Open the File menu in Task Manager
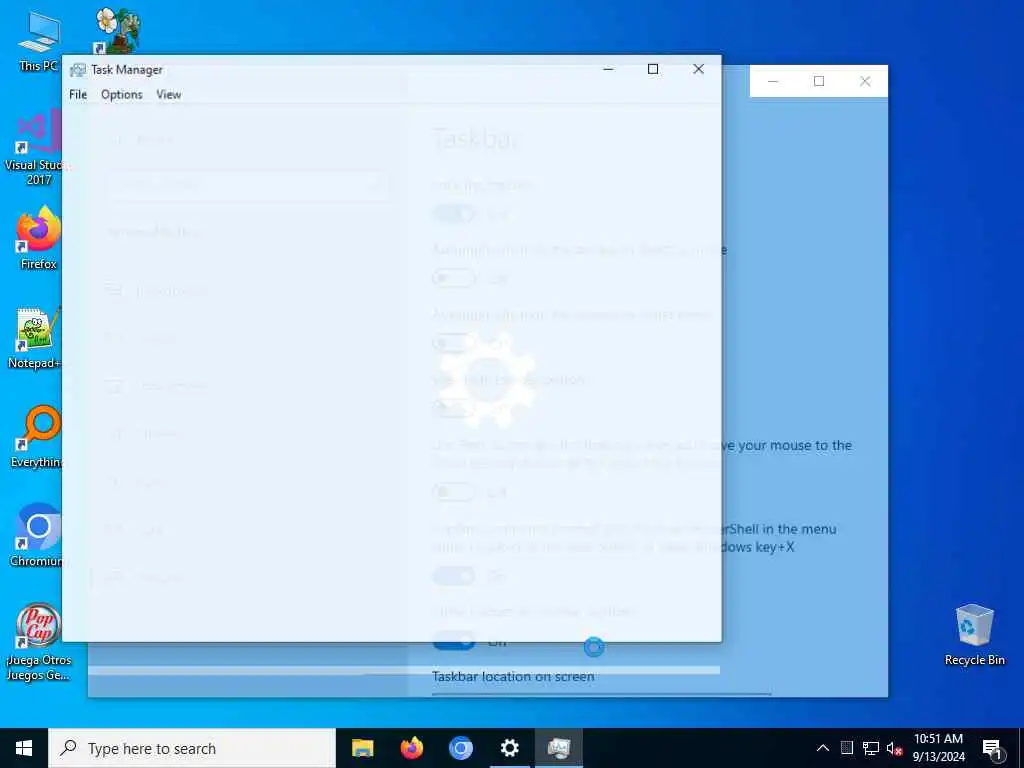1024x768 pixels. coord(78,95)
